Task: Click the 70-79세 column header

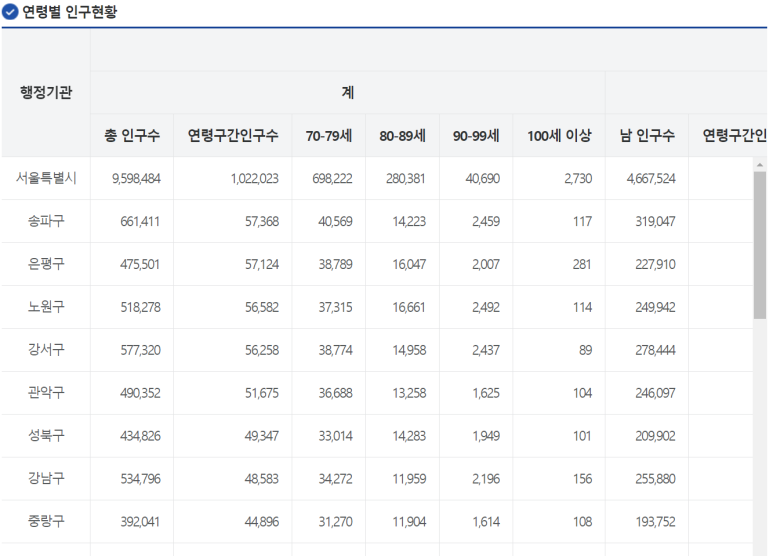Action: coord(329,136)
